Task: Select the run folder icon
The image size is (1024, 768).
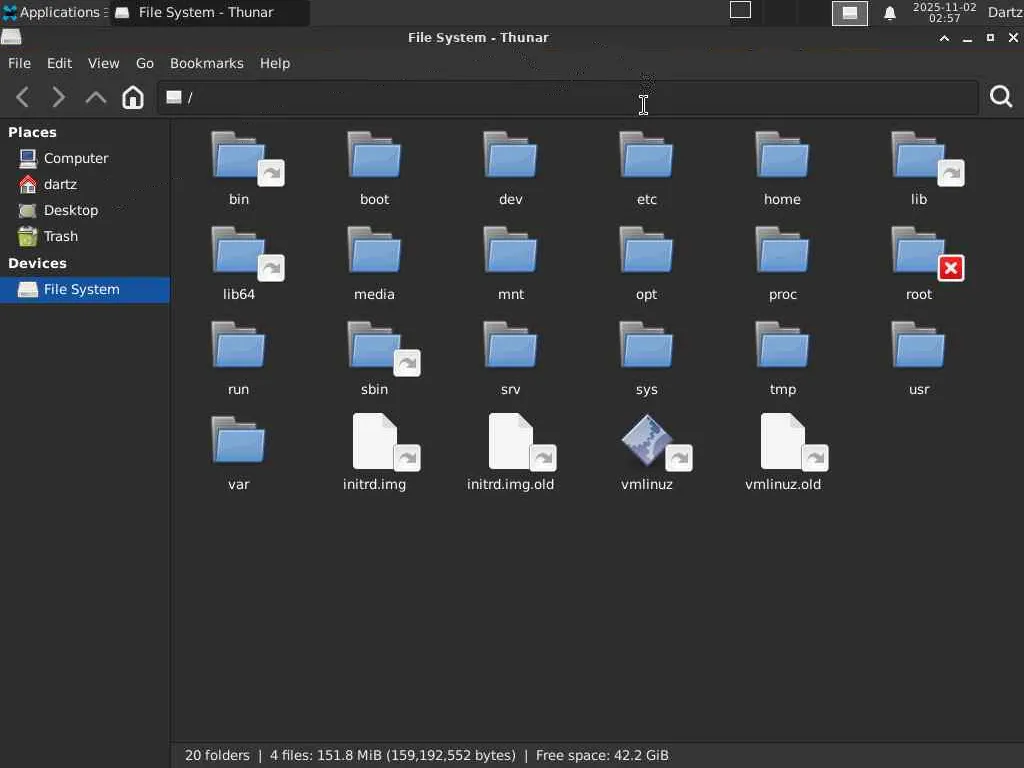Action: pos(239,345)
